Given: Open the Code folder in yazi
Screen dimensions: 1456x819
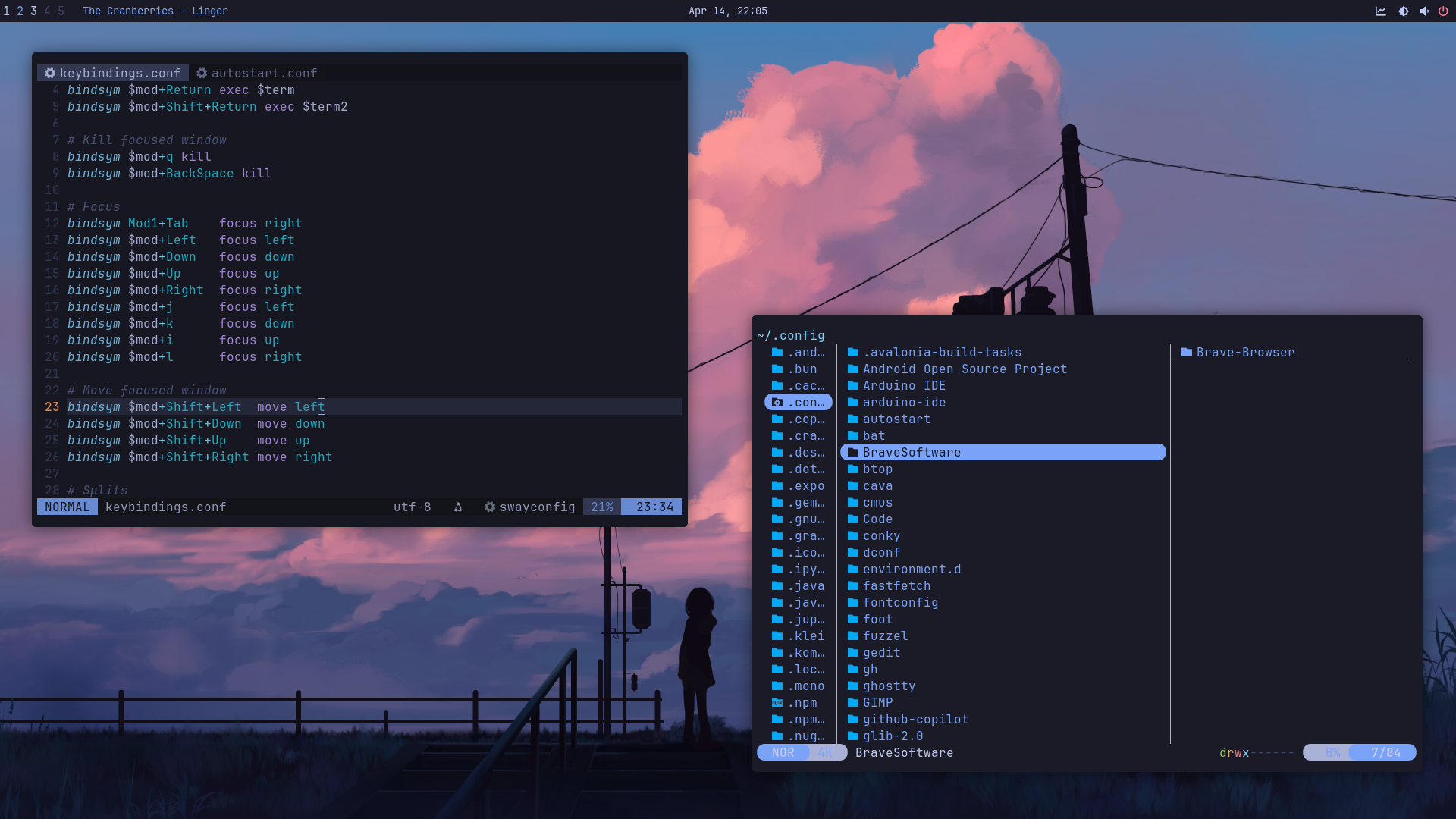Looking at the screenshot, I should pyautogui.click(x=877, y=519).
